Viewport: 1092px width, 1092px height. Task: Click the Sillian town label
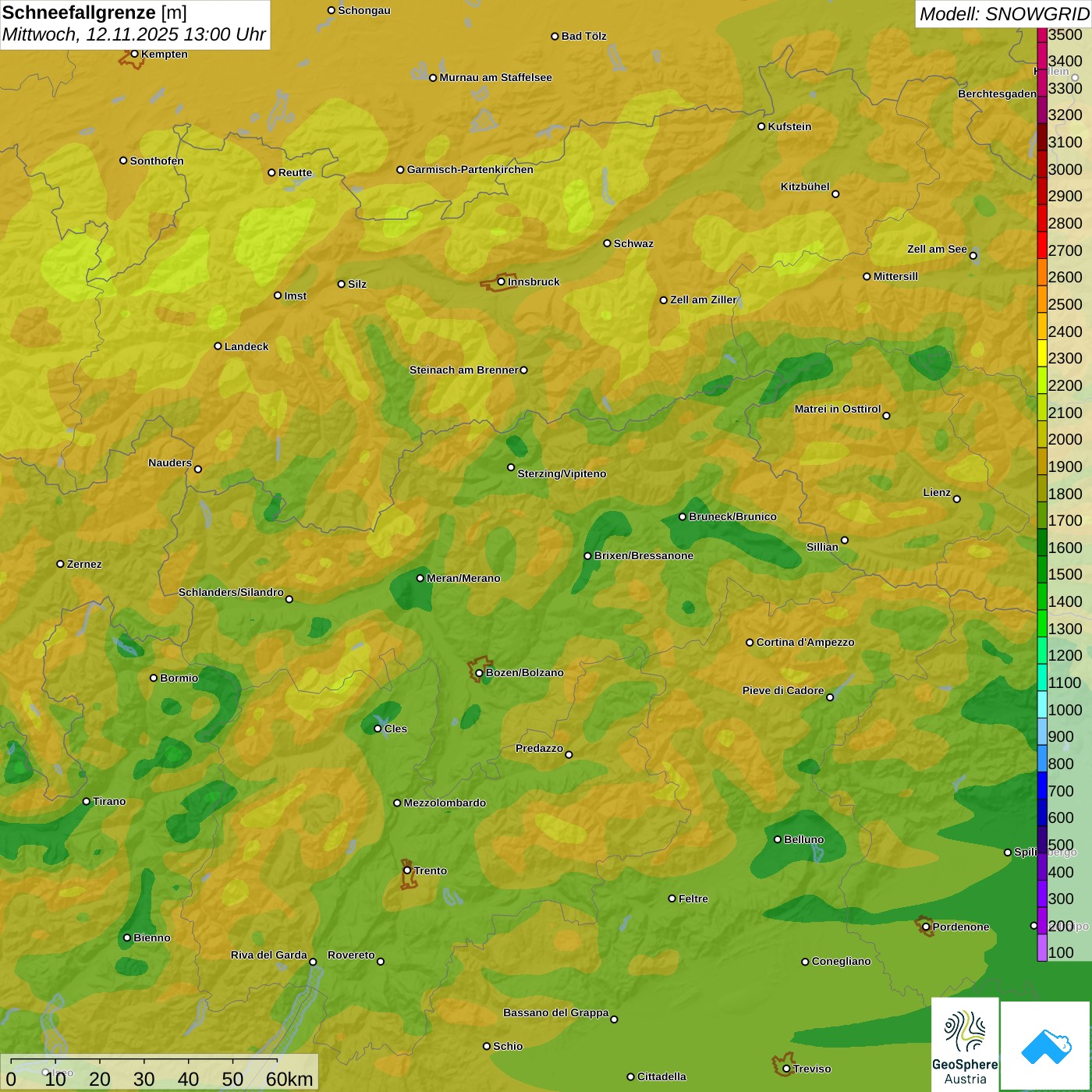[x=822, y=547]
